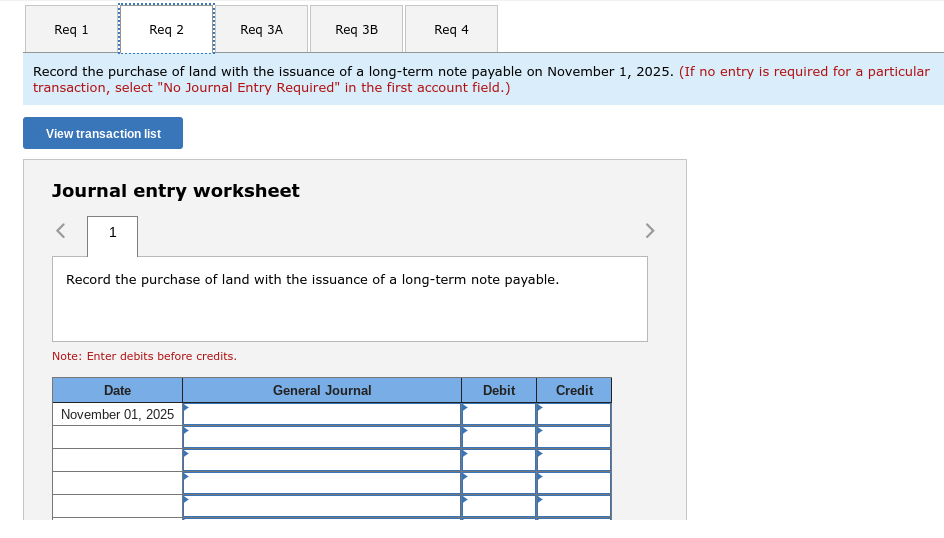Click the transaction description text box
The width and height of the screenshot is (944, 538).
[350, 299]
